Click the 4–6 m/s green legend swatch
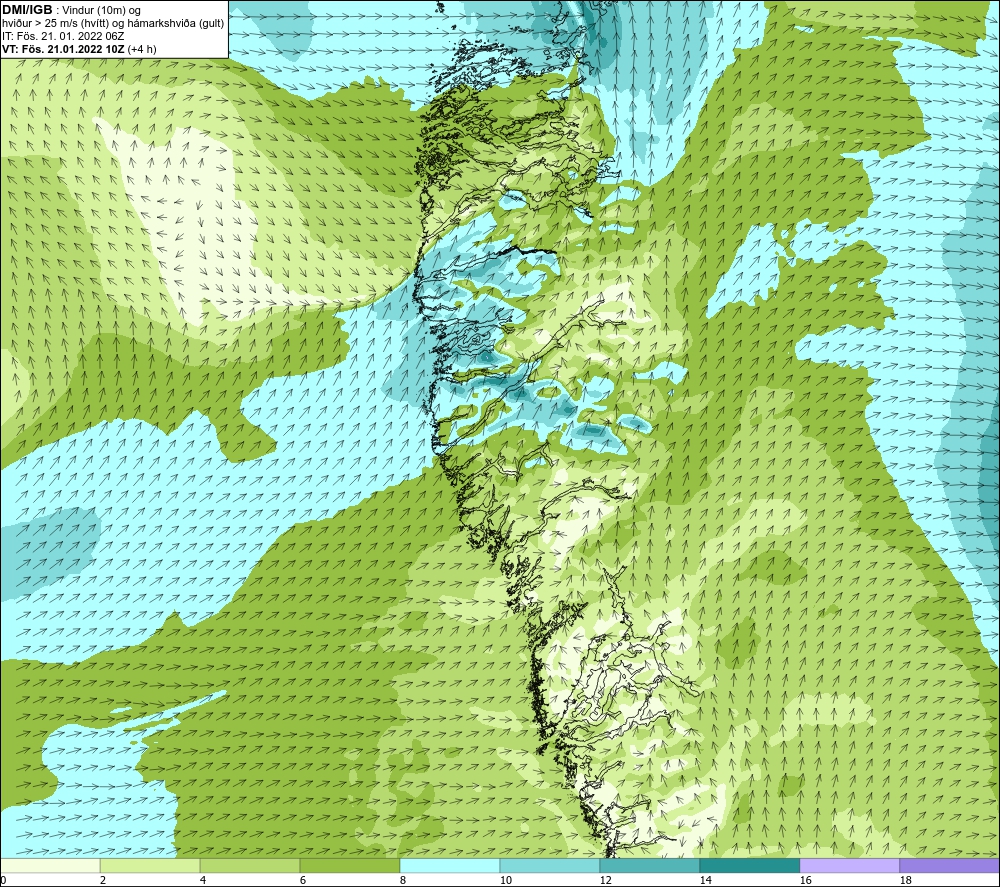1000x887 pixels. click(249, 865)
